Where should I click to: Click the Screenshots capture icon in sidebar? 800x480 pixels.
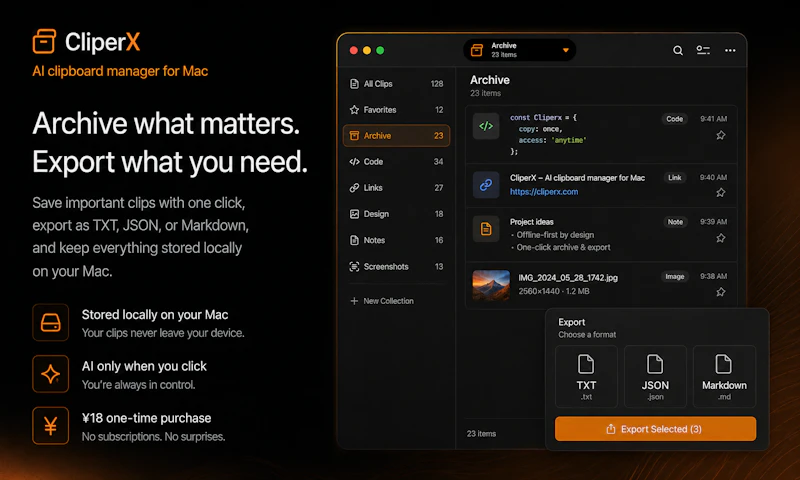point(354,266)
